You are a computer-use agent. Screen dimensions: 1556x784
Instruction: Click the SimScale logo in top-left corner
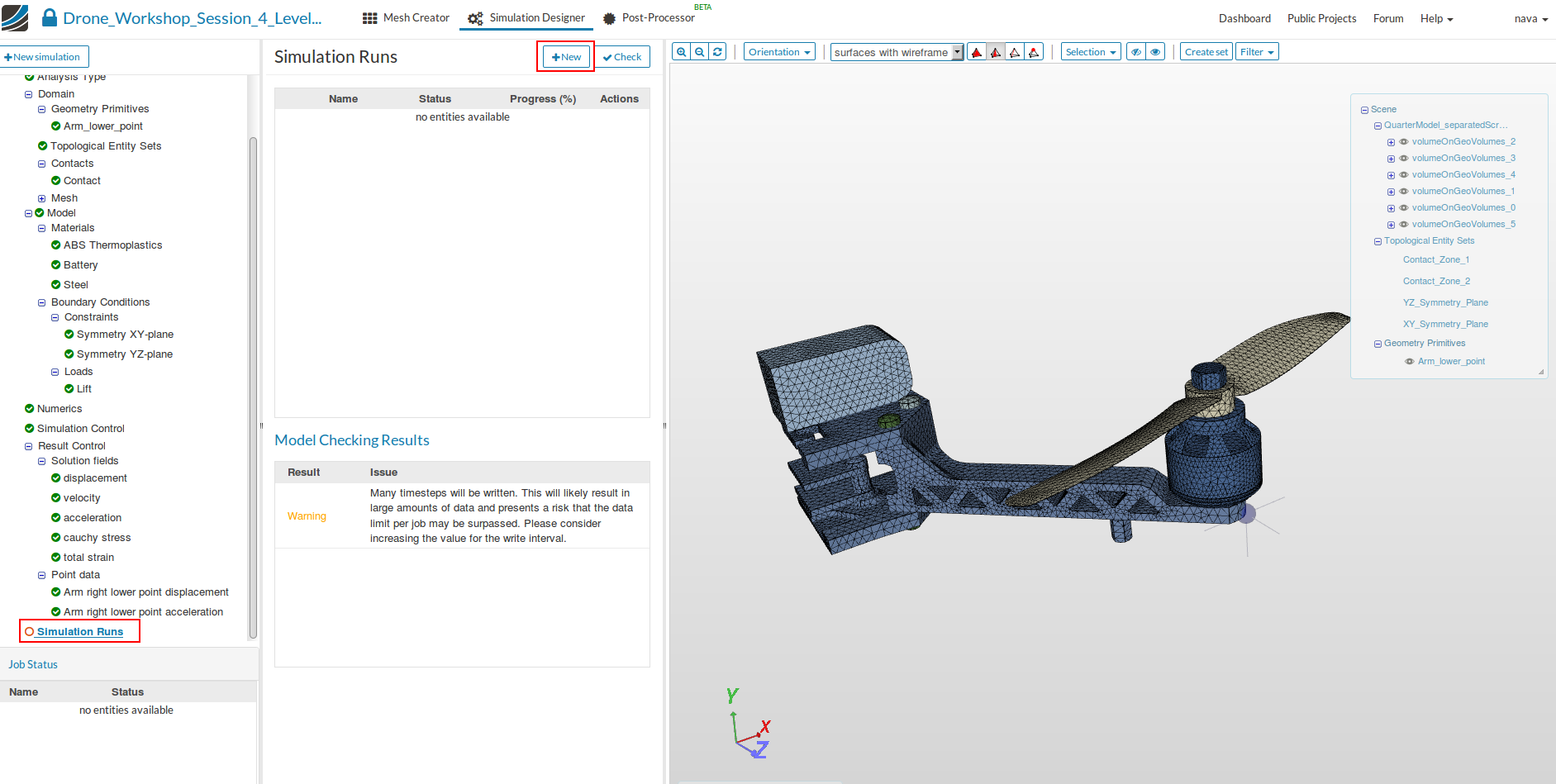click(x=15, y=17)
